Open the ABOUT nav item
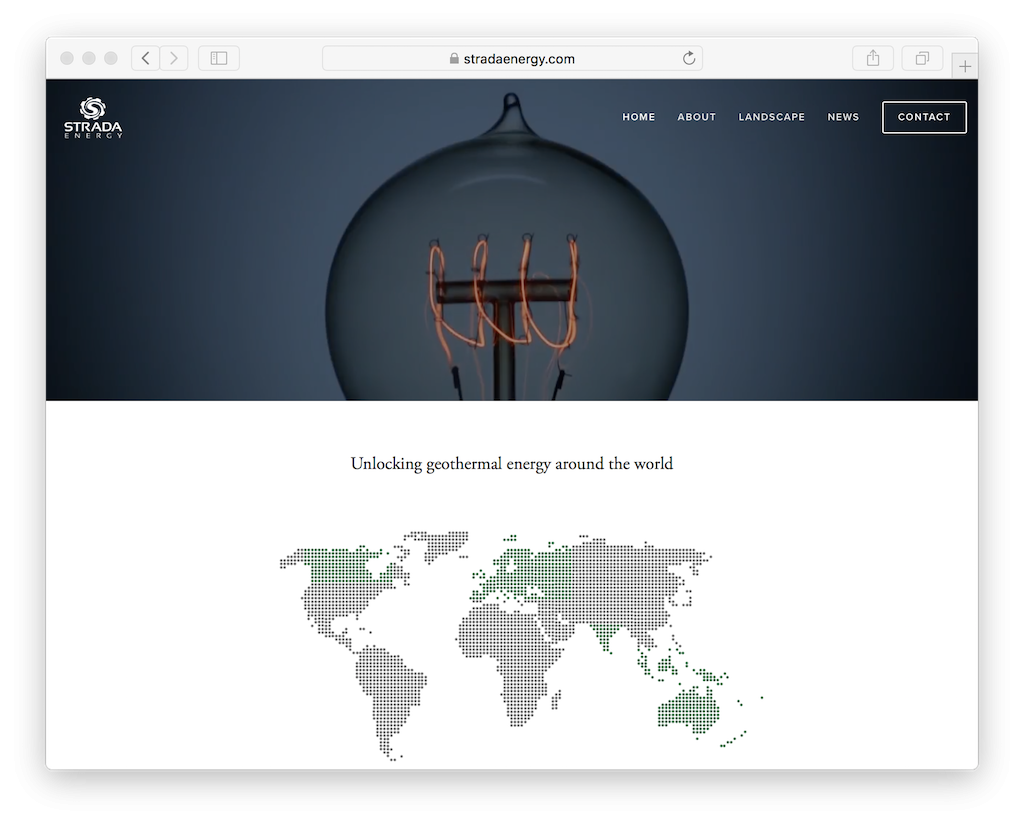Image resolution: width=1024 pixels, height=824 pixels. pyautogui.click(x=697, y=117)
